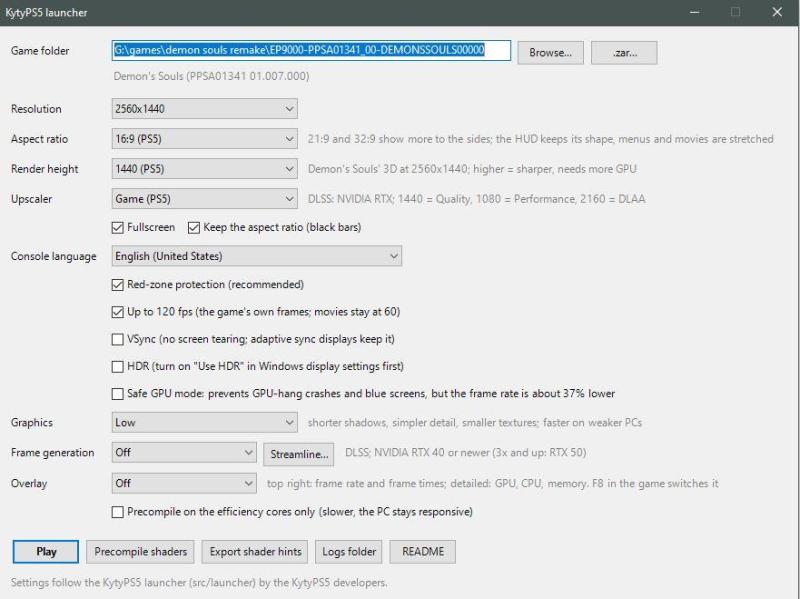Click the .zar... button
Image resolution: width=800 pixels, height=599 pixels.
(x=624, y=53)
